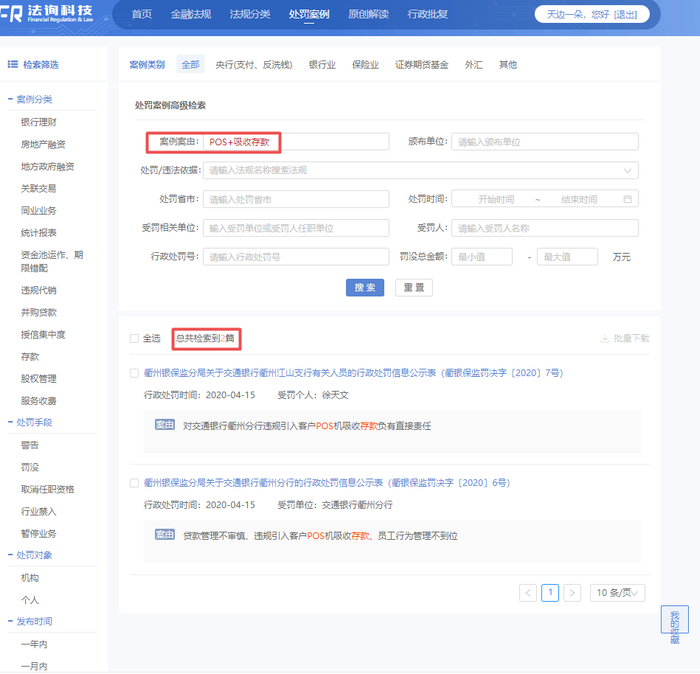Open the 〔2020〕6号 penalty result link

pyautogui.click(x=327, y=483)
